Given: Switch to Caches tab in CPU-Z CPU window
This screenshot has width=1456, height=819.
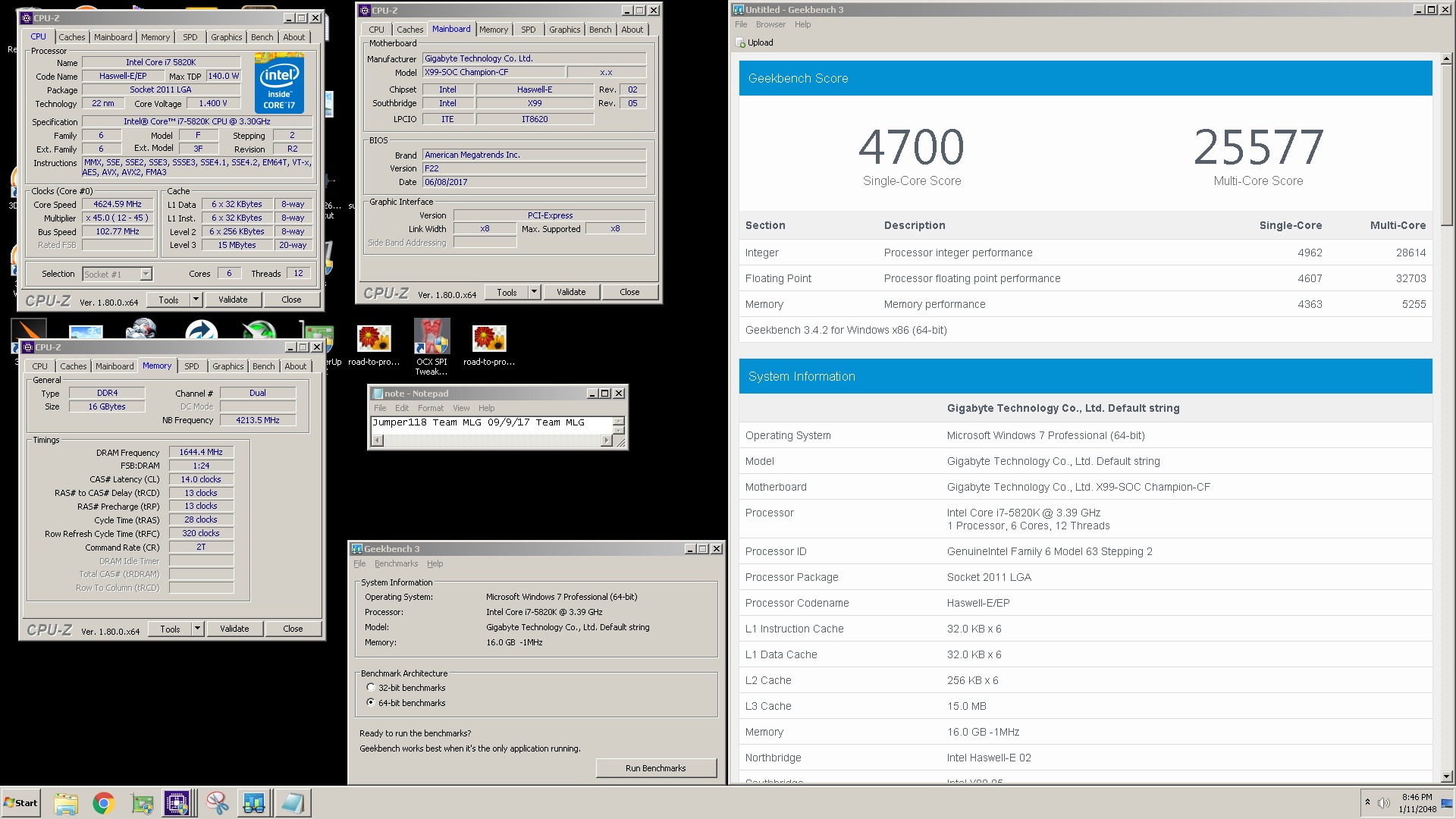Looking at the screenshot, I should [72, 37].
